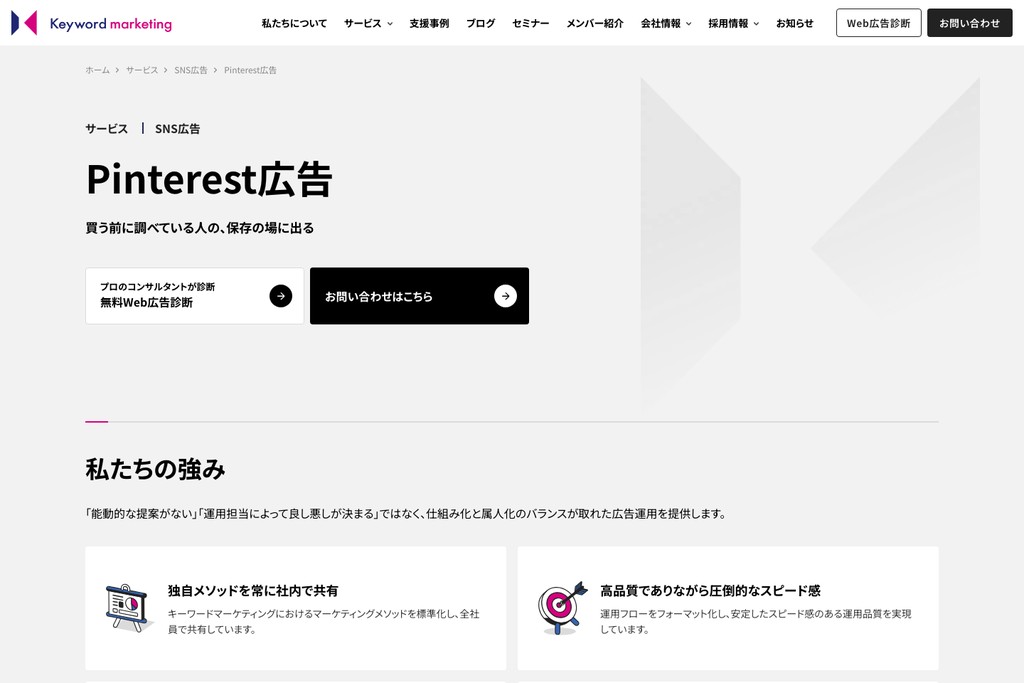Image resolution: width=1024 pixels, height=683 pixels.
Task: Open the セミナー nav item
Action: pyautogui.click(x=530, y=24)
